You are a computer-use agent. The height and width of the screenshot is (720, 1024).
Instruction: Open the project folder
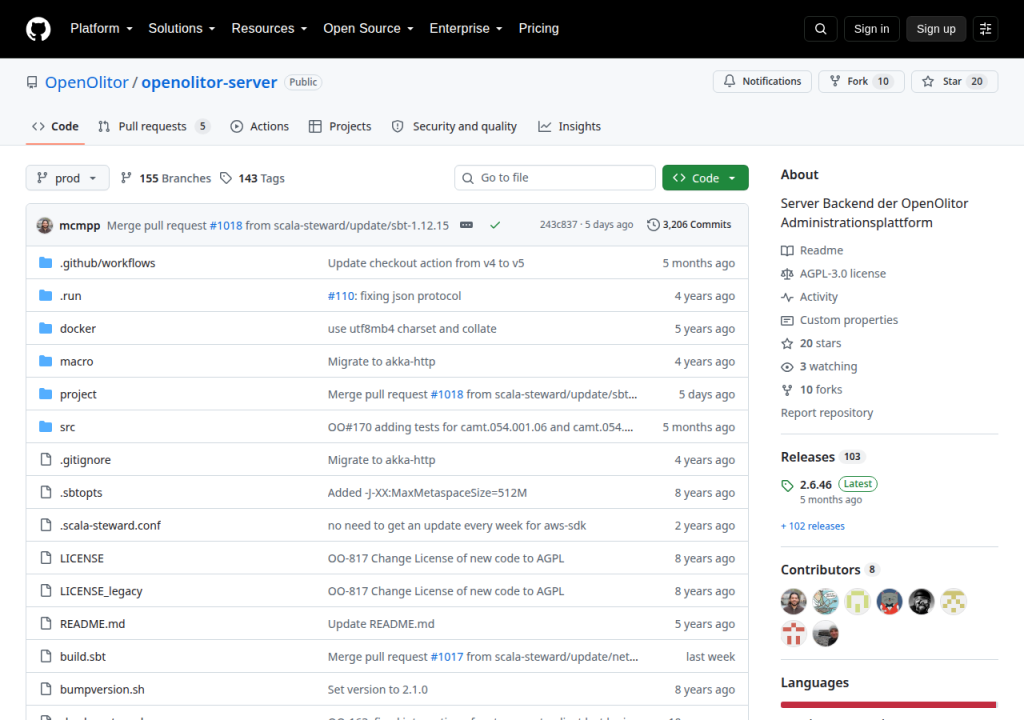(x=78, y=394)
